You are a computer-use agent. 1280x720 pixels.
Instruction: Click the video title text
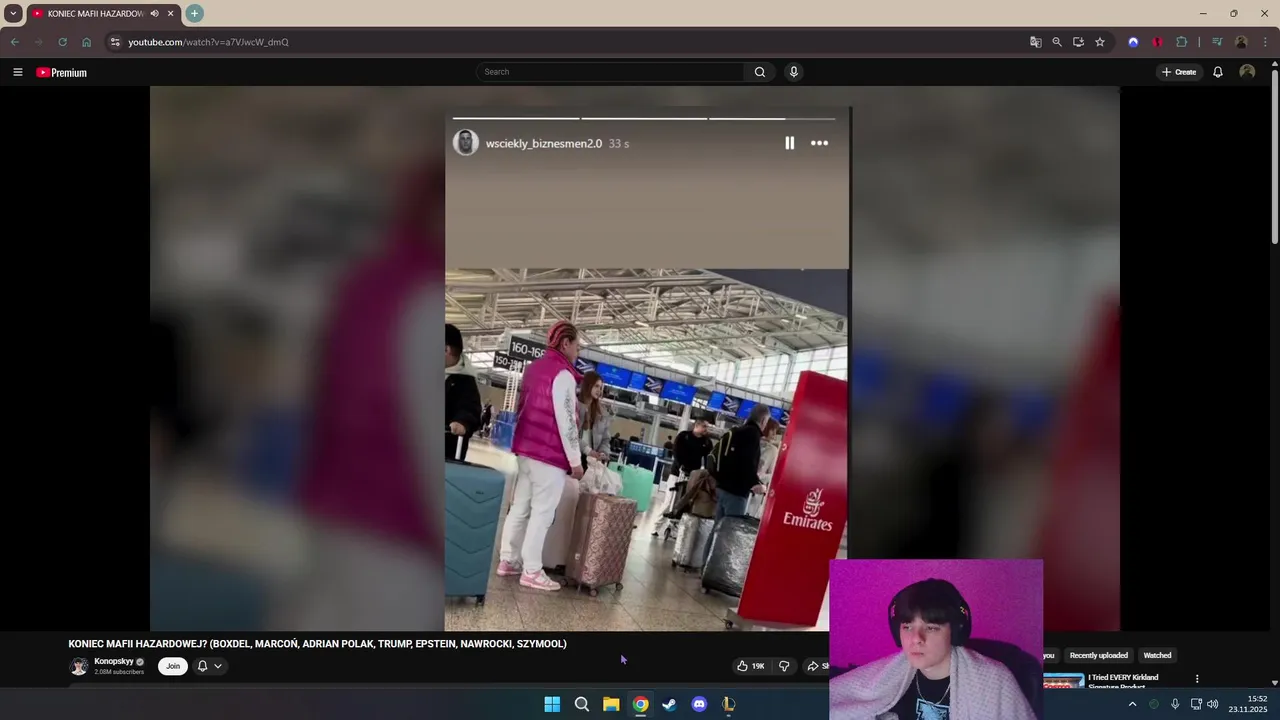317,644
